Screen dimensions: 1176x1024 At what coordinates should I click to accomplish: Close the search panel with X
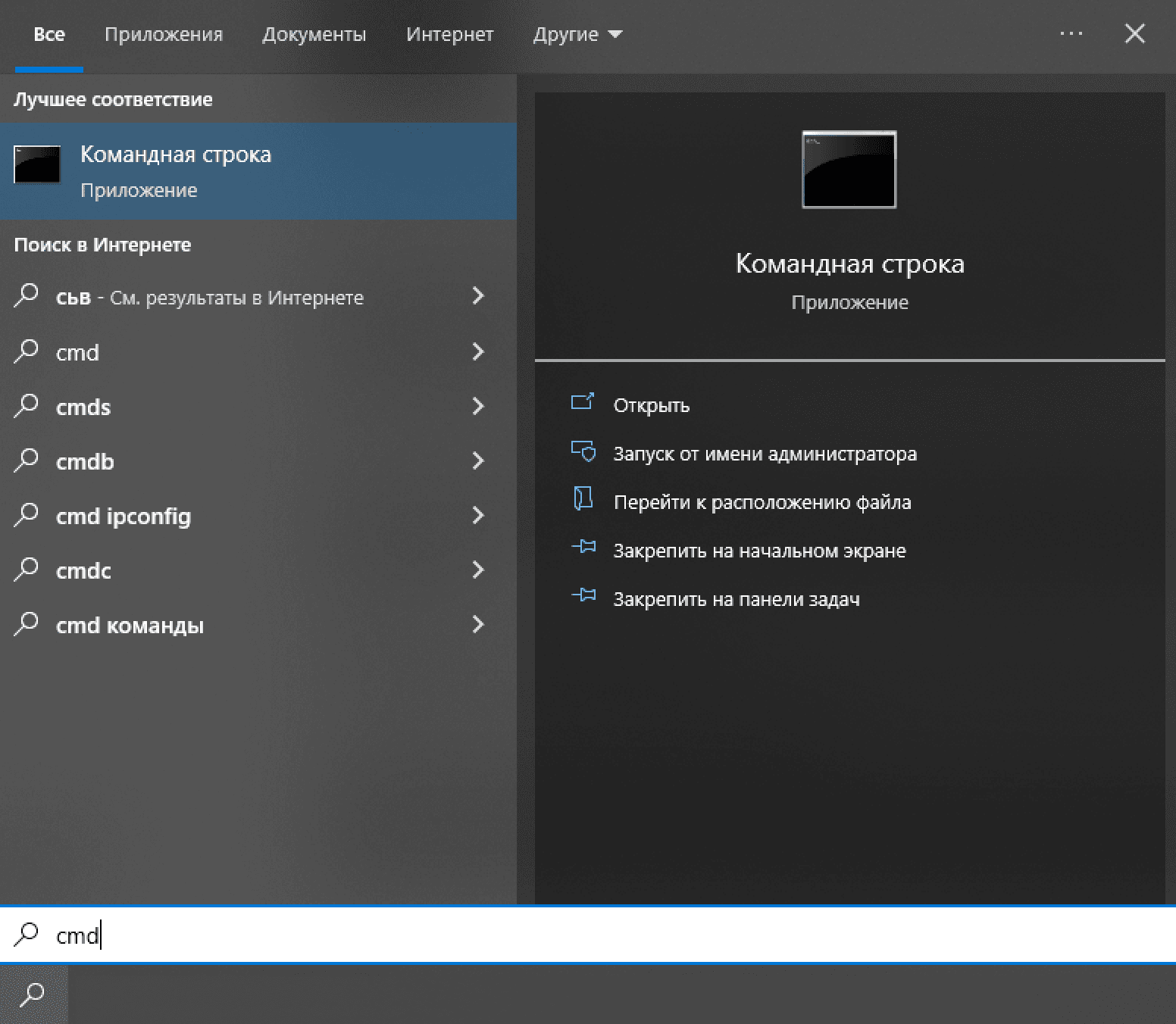click(1134, 34)
